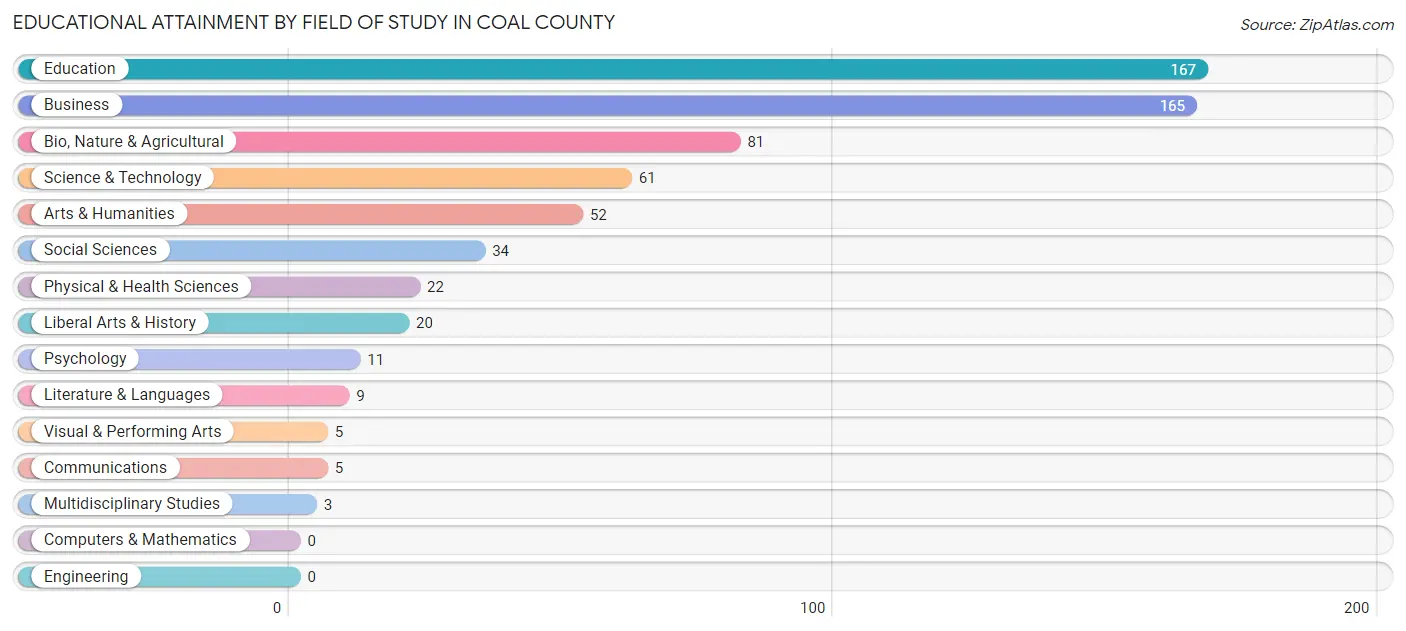Click the Visual & Performing Arts label
Screen dimensions: 1406x631
[133, 432]
